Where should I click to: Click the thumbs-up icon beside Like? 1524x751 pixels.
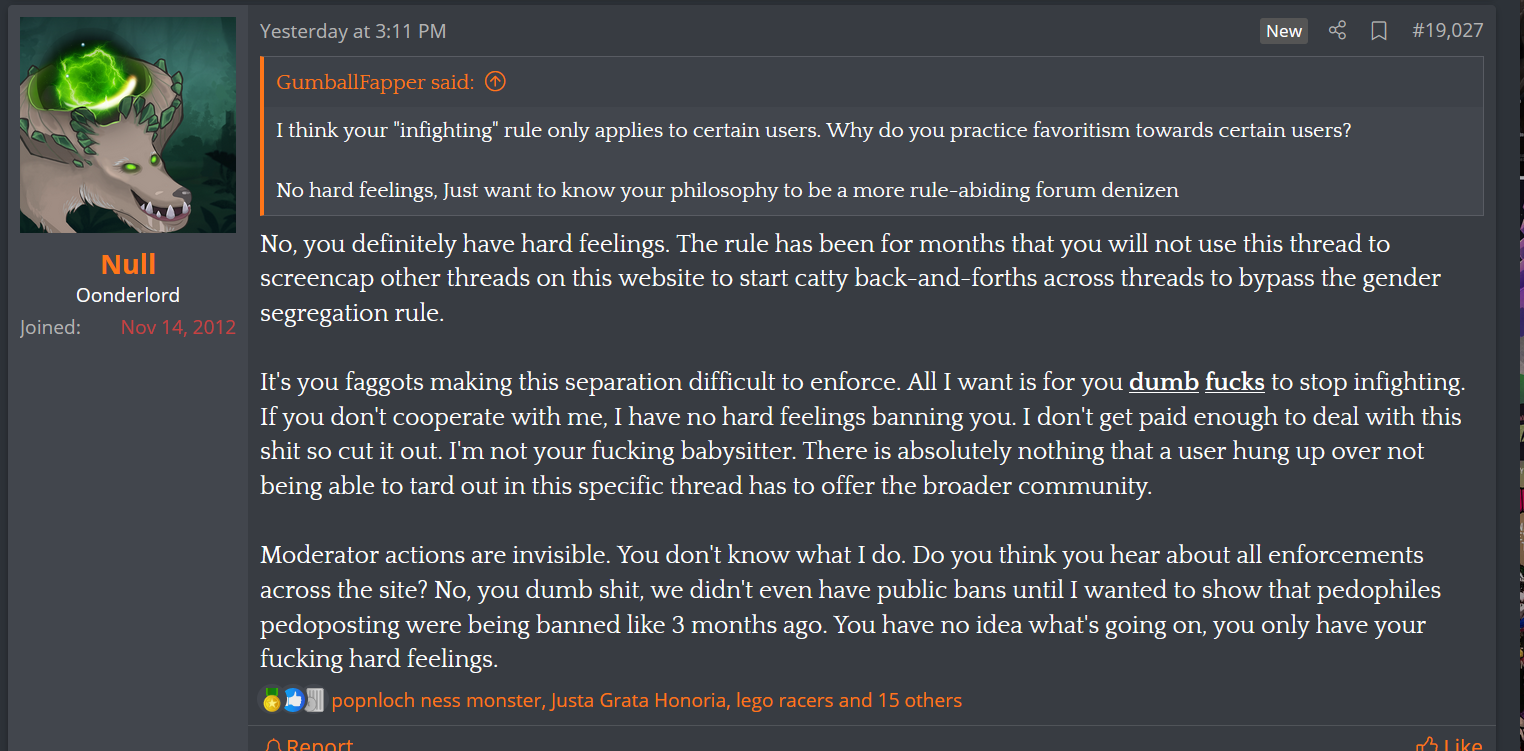pyautogui.click(x=1427, y=744)
